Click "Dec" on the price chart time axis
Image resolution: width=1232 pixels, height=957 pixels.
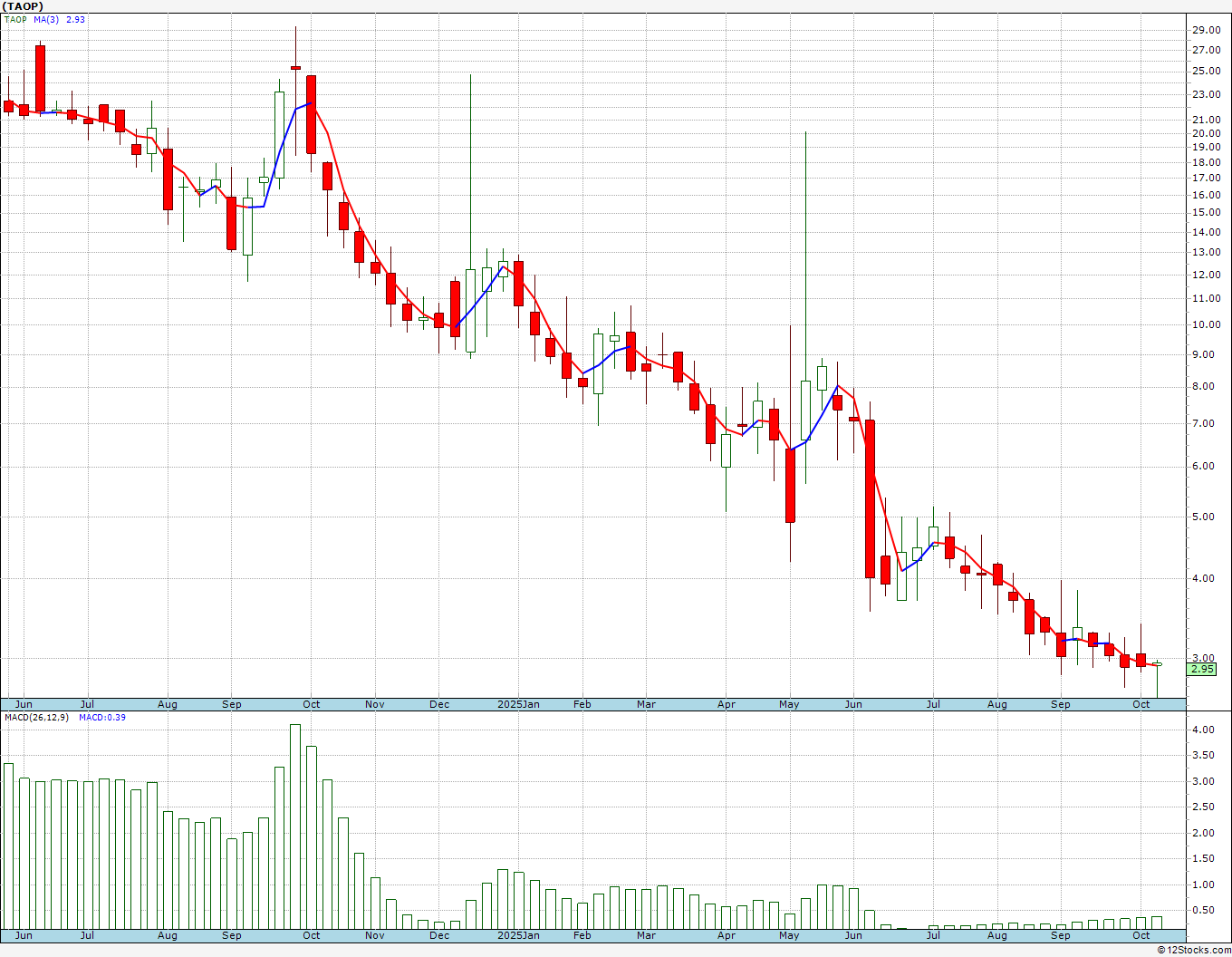[439, 704]
